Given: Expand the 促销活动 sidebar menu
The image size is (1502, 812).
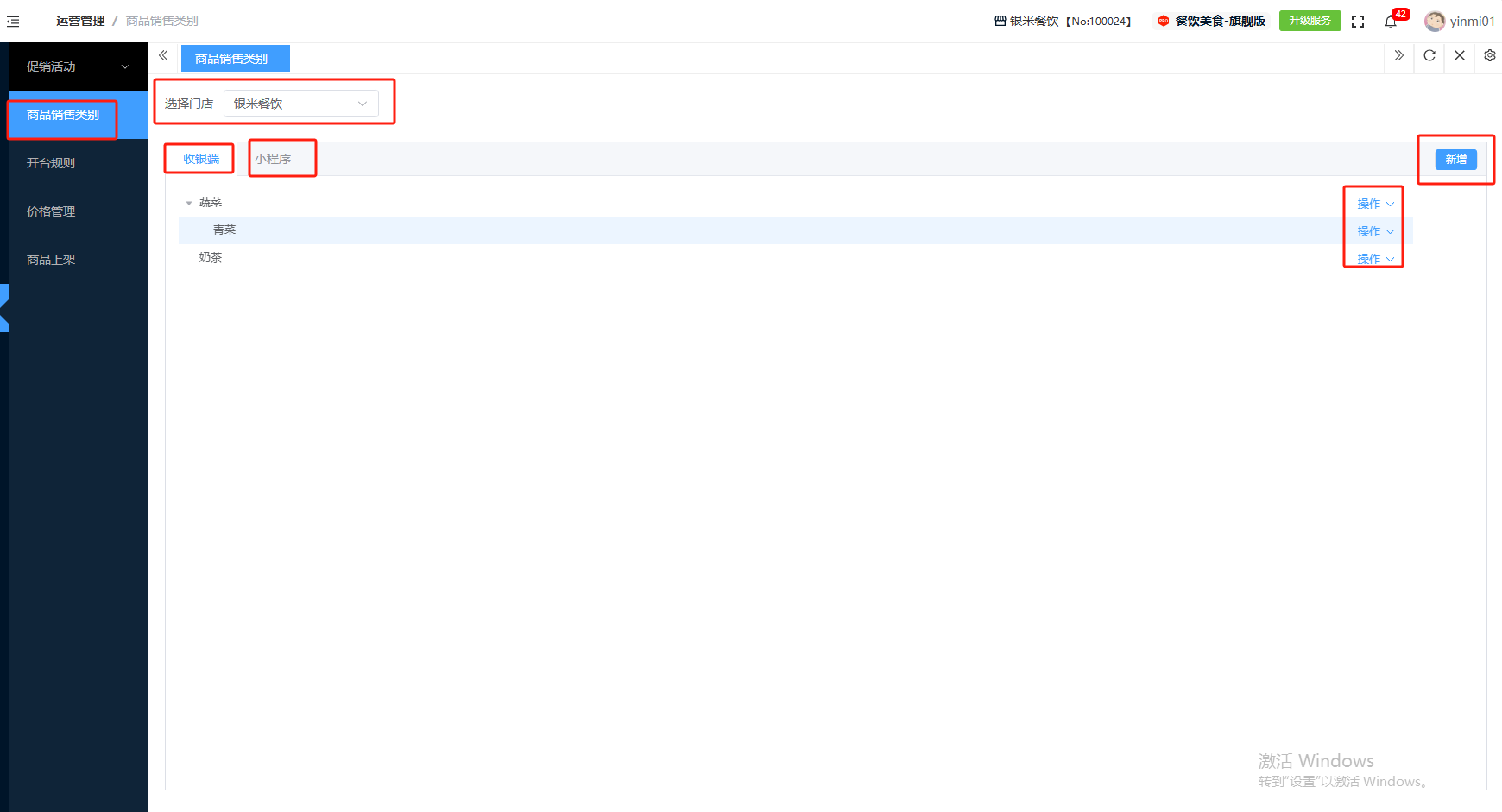Looking at the screenshot, I should point(78,66).
